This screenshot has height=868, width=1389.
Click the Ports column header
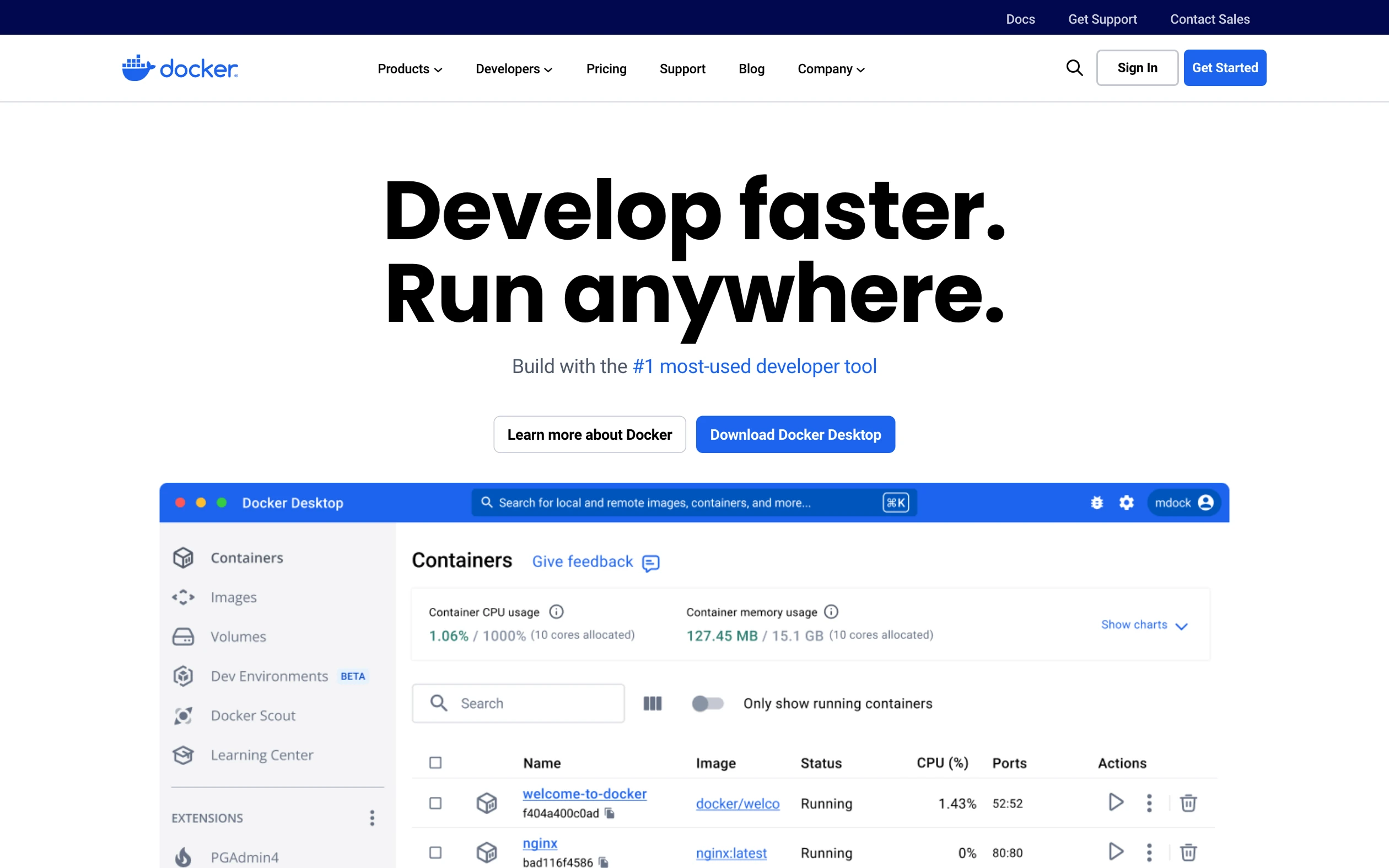[x=1010, y=763]
